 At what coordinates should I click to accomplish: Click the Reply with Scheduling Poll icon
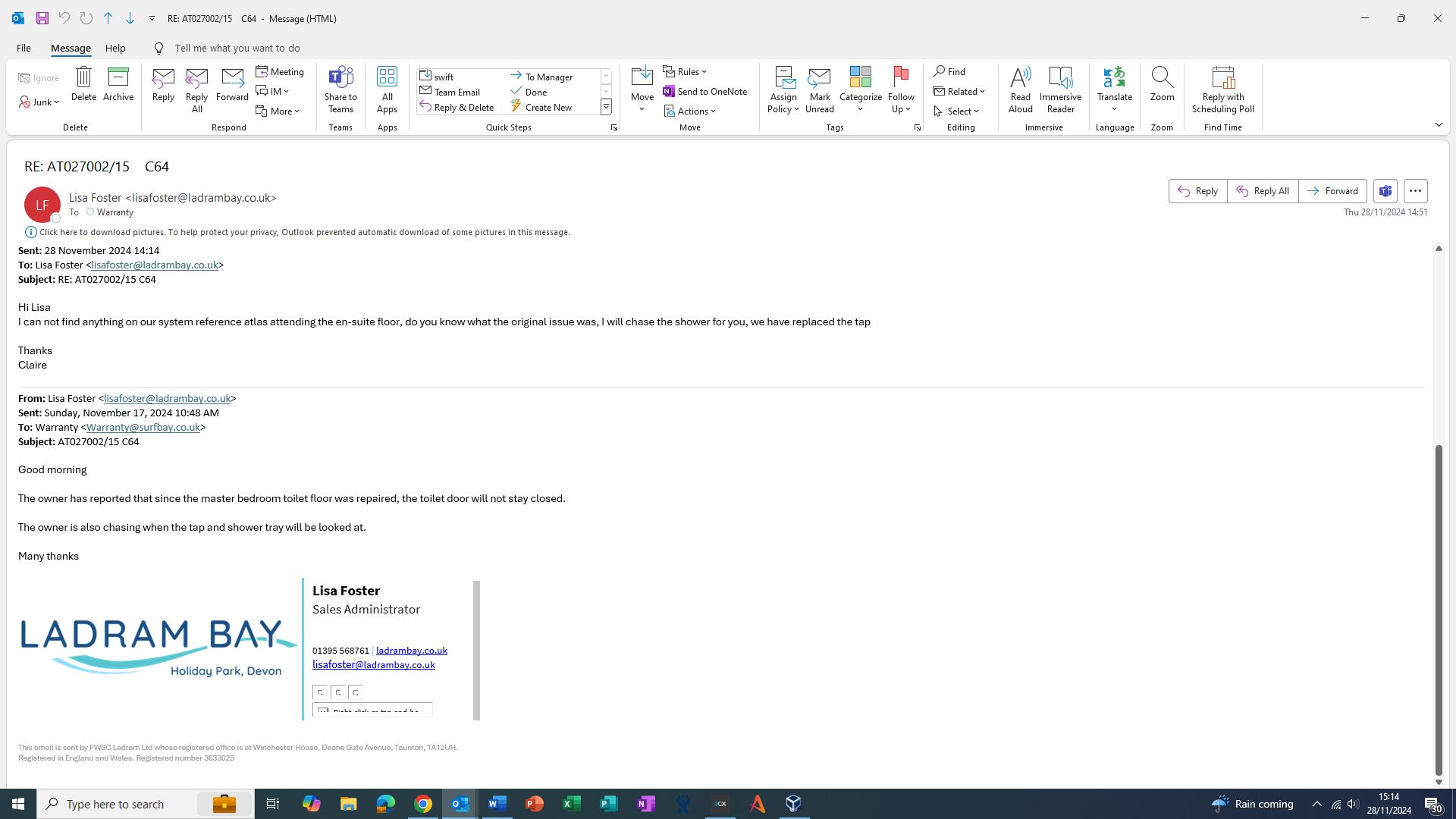coord(1222,77)
